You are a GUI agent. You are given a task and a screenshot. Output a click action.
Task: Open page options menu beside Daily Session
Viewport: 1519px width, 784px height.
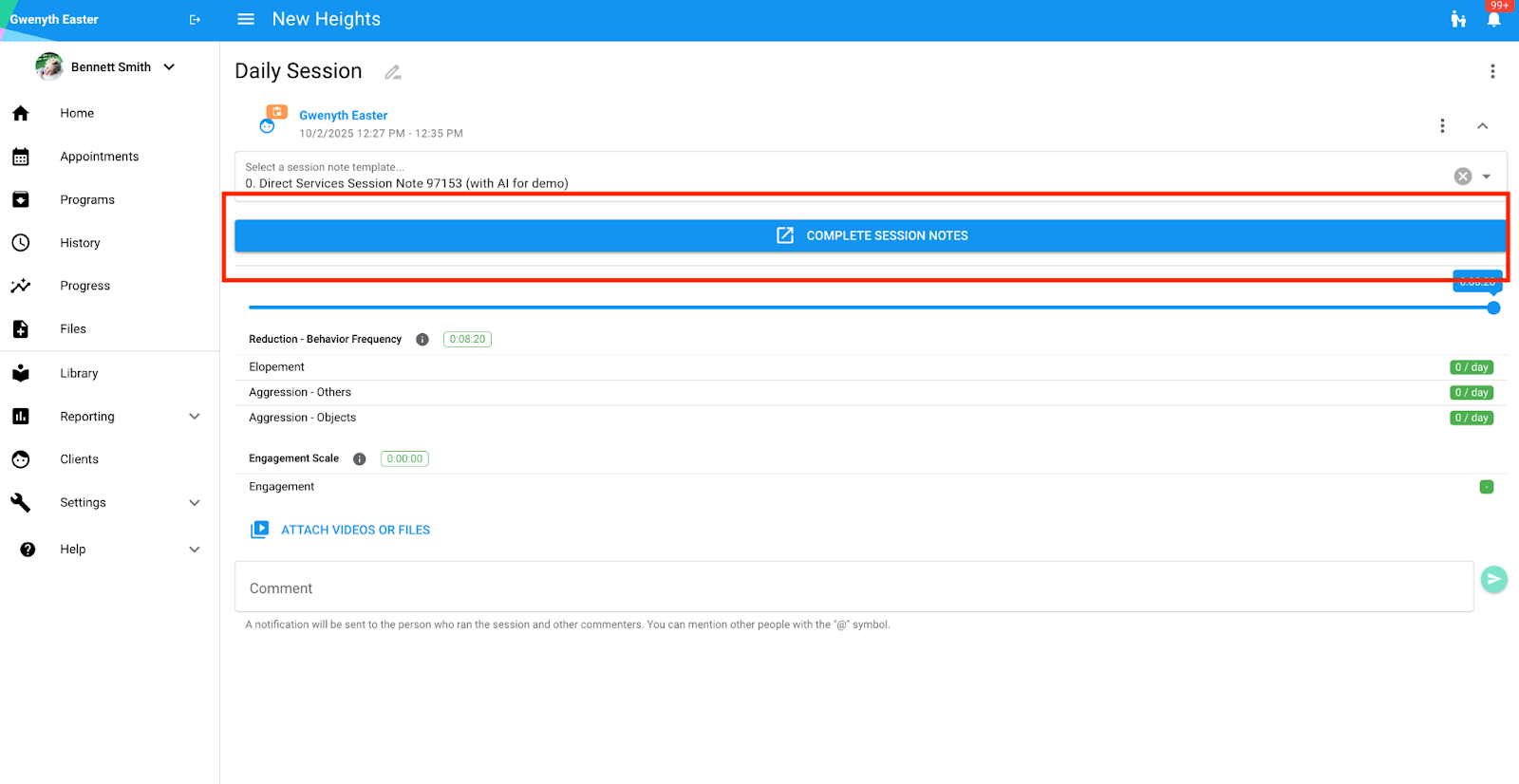pos(1491,71)
